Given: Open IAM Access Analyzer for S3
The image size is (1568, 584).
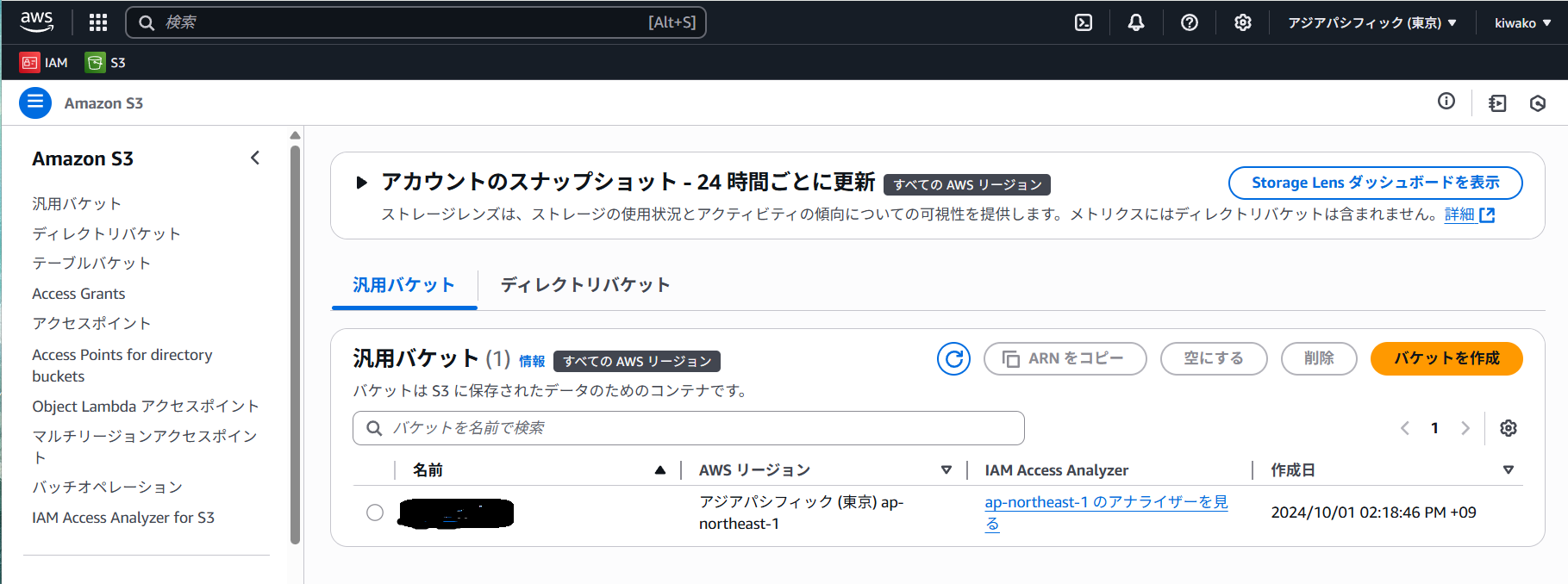Looking at the screenshot, I should [123, 517].
